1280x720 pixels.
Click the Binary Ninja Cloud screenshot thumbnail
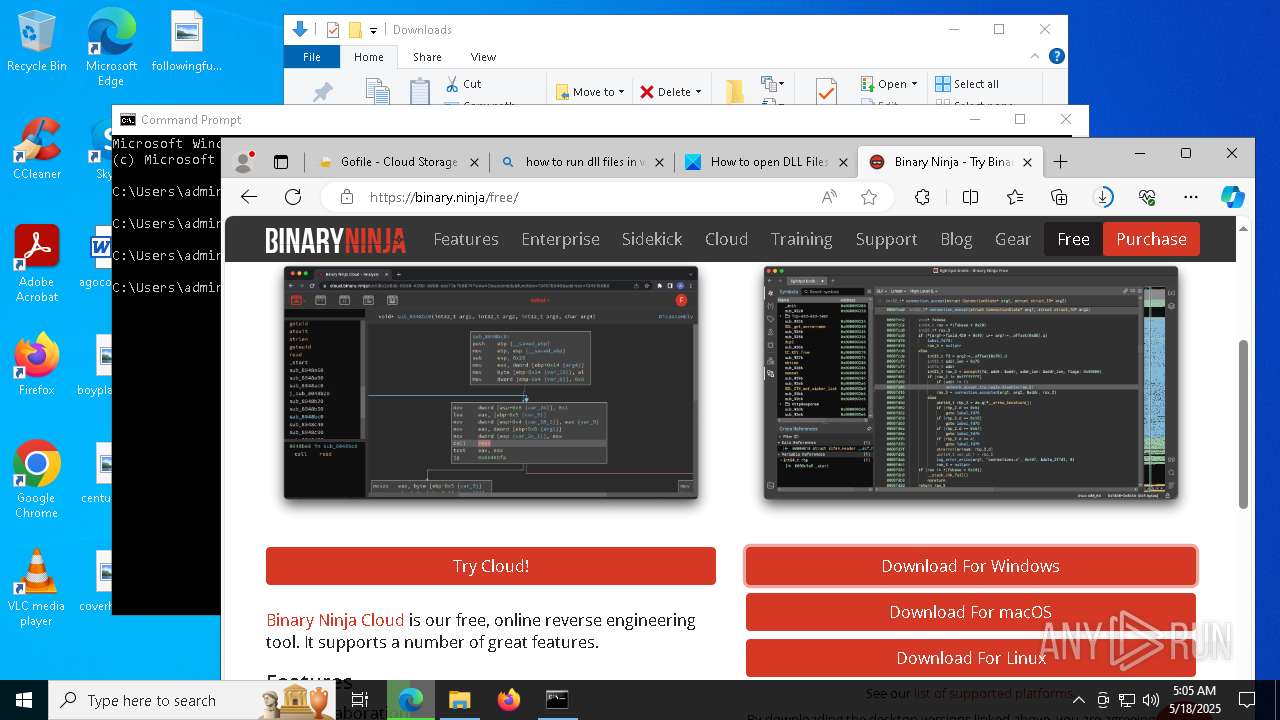click(491, 383)
